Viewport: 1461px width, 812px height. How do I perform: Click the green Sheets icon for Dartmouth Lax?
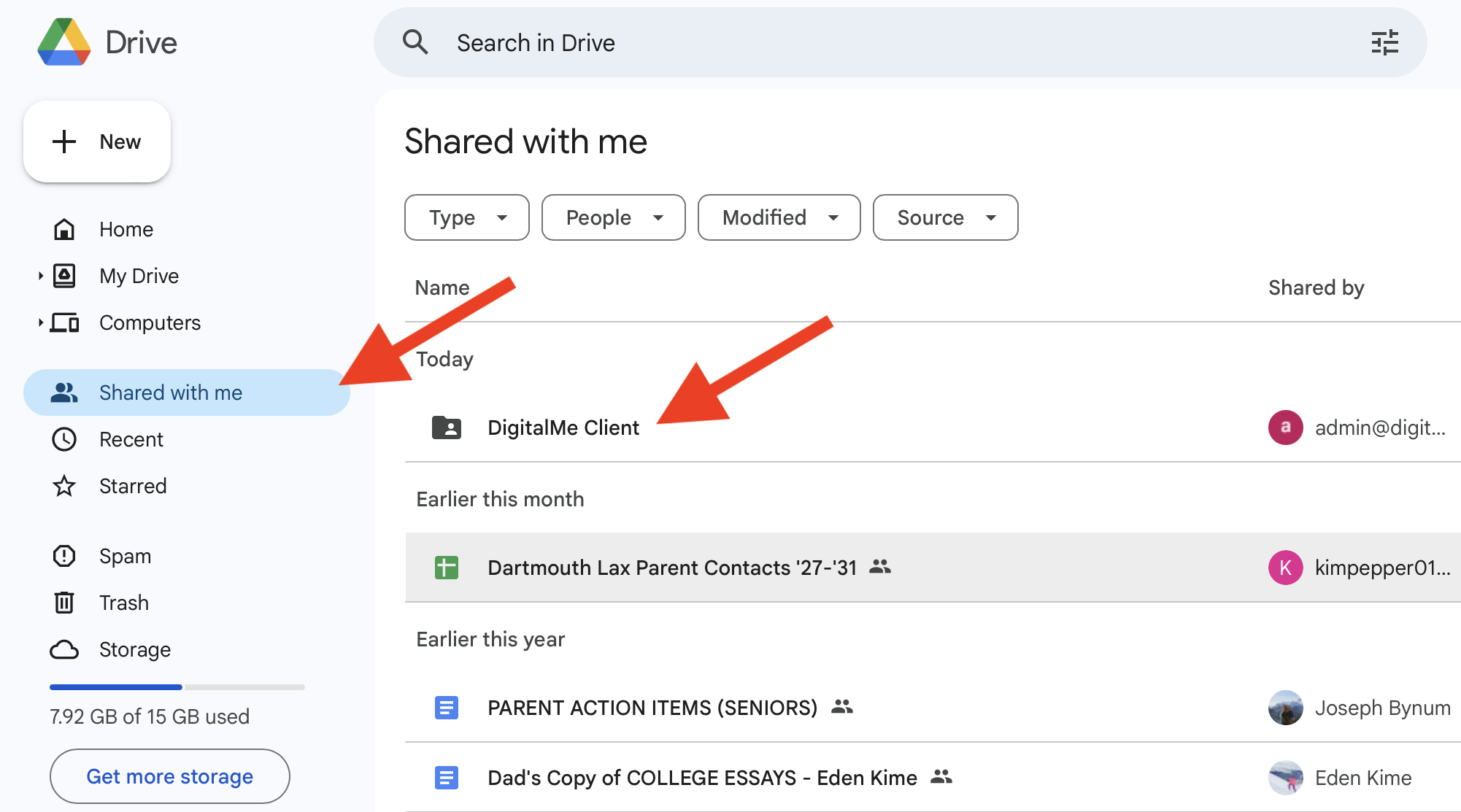pos(447,568)
